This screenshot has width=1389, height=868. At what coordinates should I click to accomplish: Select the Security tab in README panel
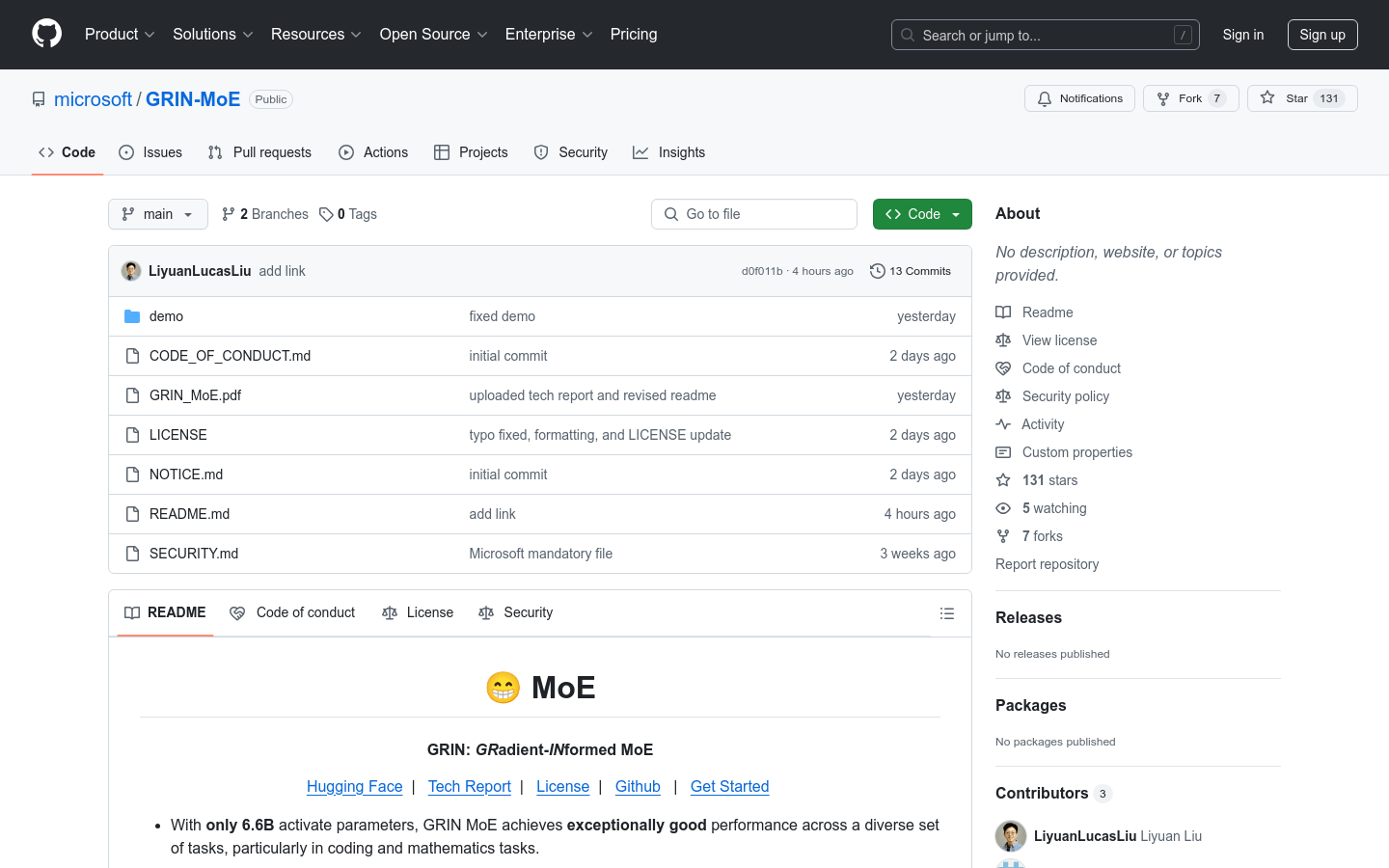(x=516, y=613)
